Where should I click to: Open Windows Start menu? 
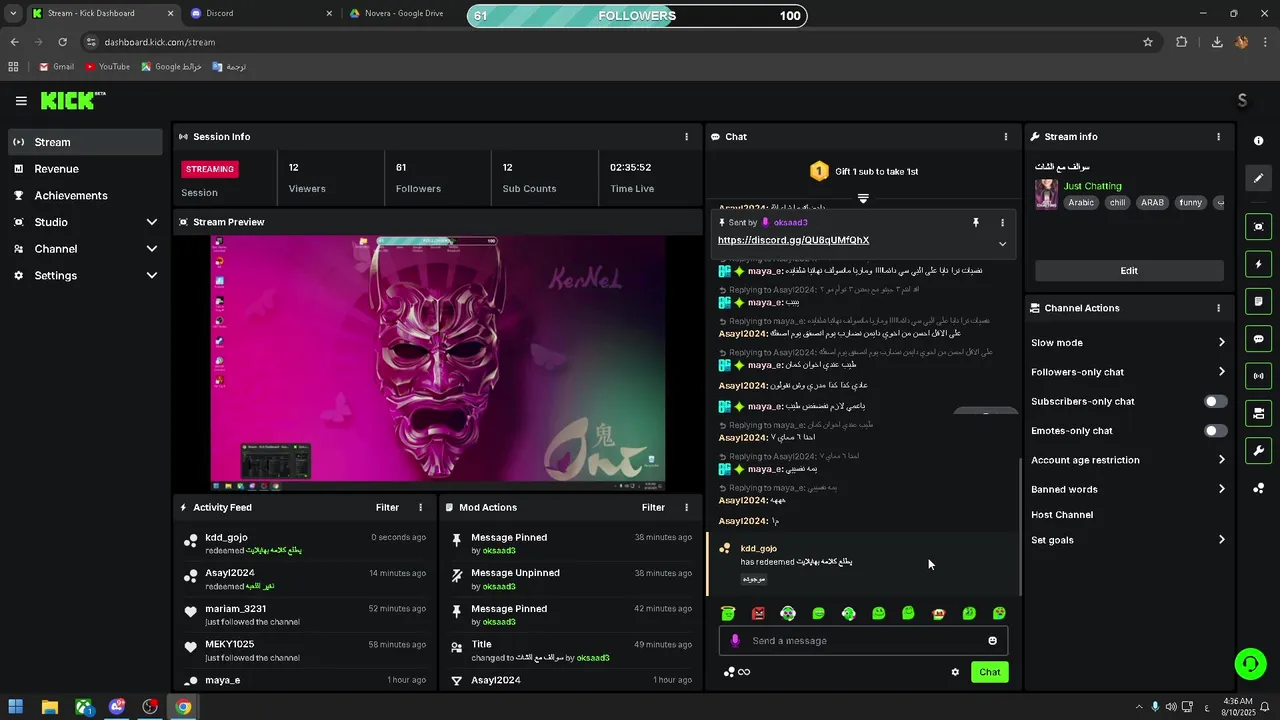tap(16, 707)
